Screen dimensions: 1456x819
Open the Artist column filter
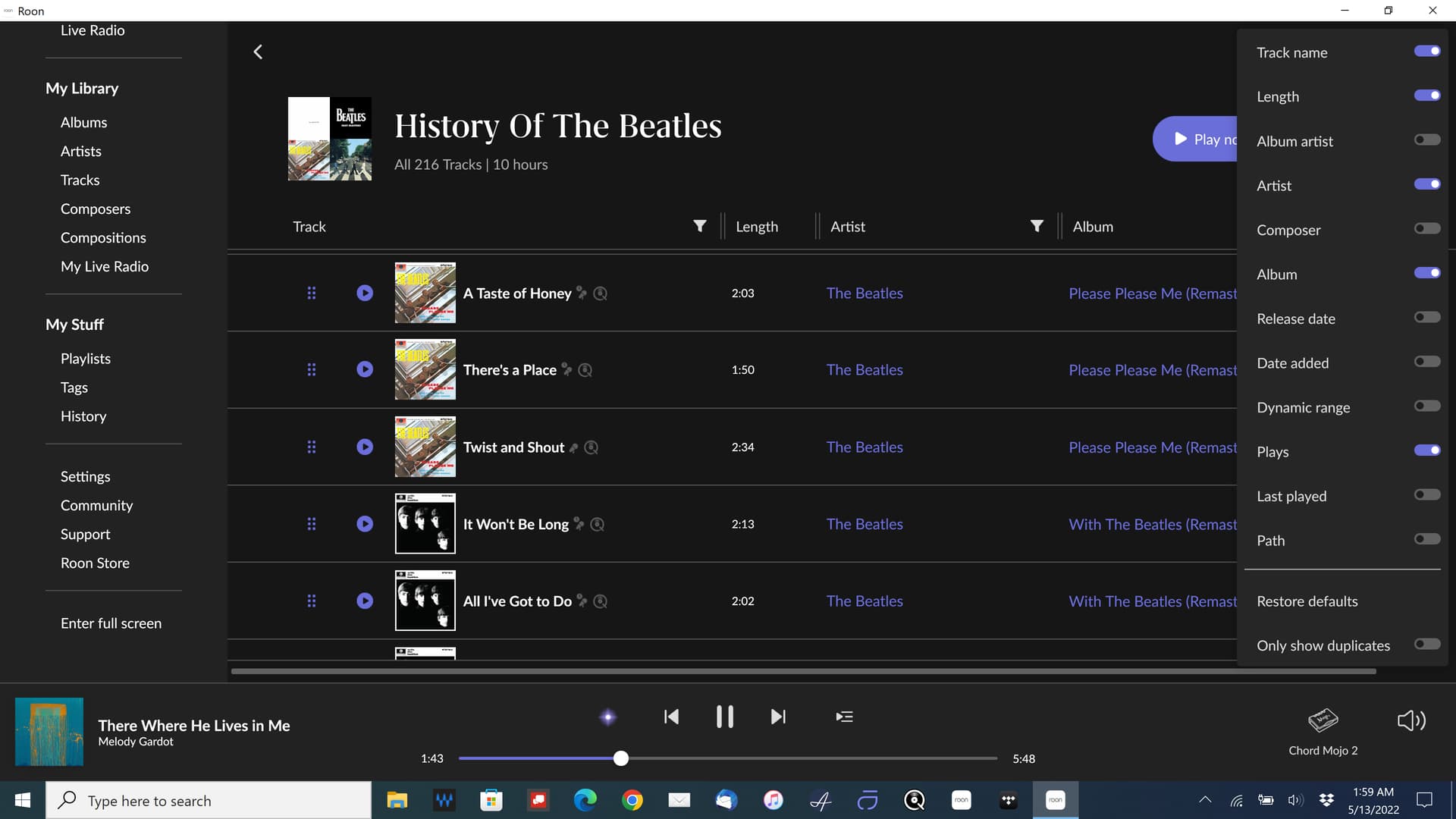[1037, 226]
